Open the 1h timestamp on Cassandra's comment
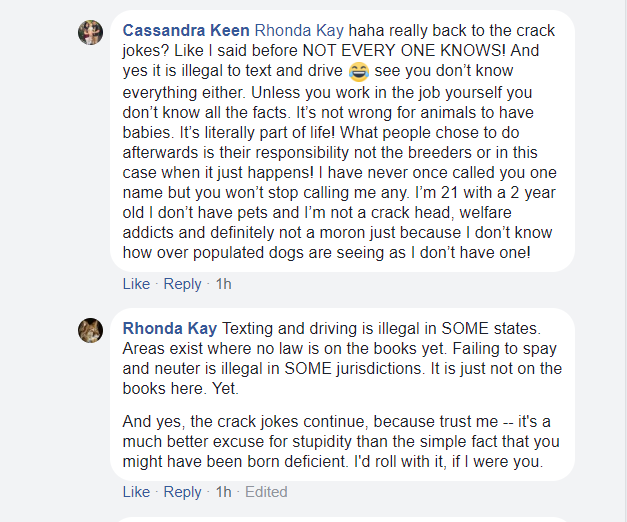This screenshot has height=522, width=627. (224, 284)
